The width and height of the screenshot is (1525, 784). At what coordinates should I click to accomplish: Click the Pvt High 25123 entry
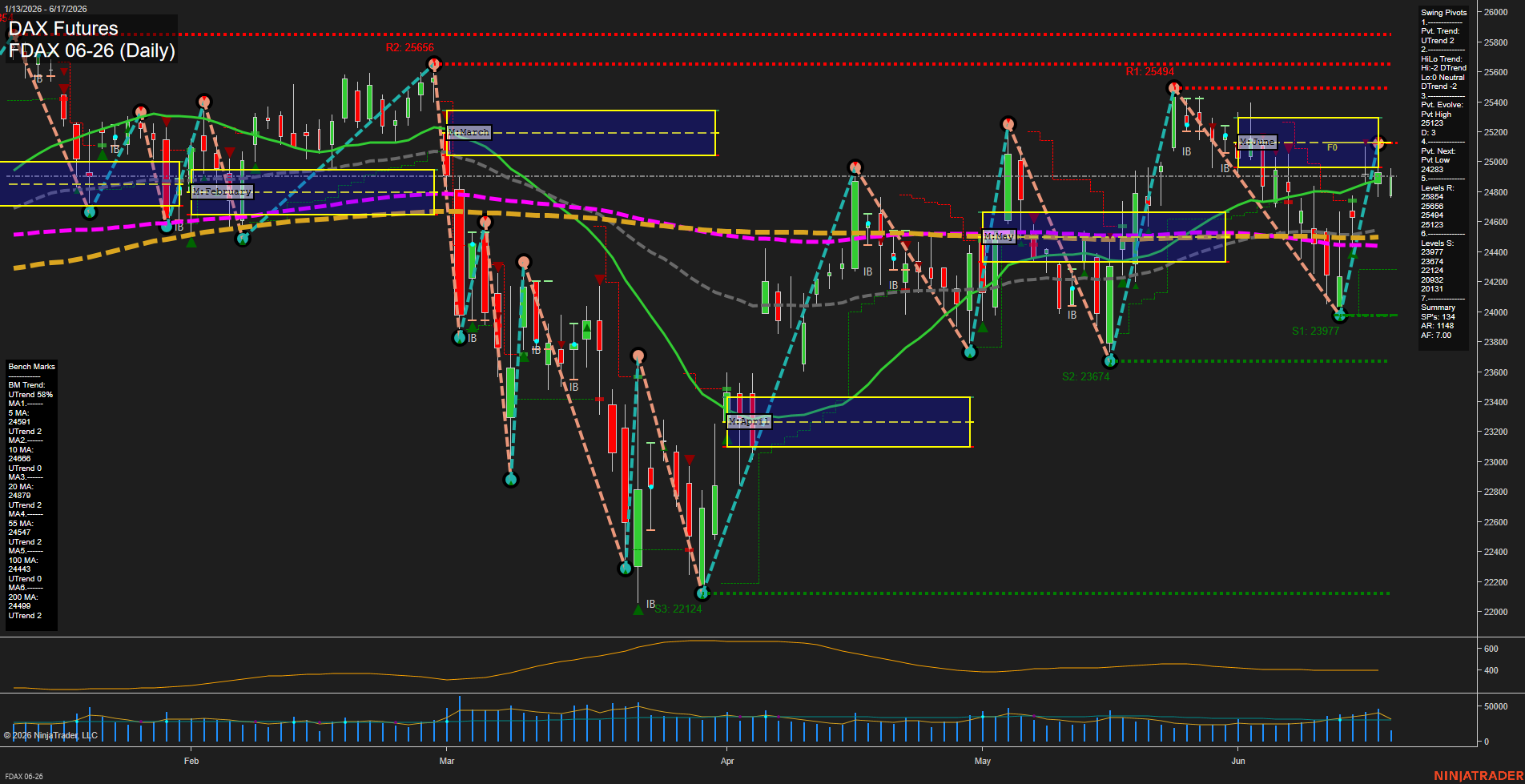1437,119
